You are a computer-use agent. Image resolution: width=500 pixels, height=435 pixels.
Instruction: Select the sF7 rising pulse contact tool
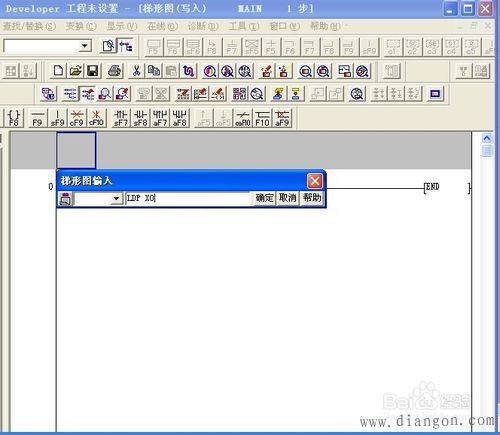(121, 118)
